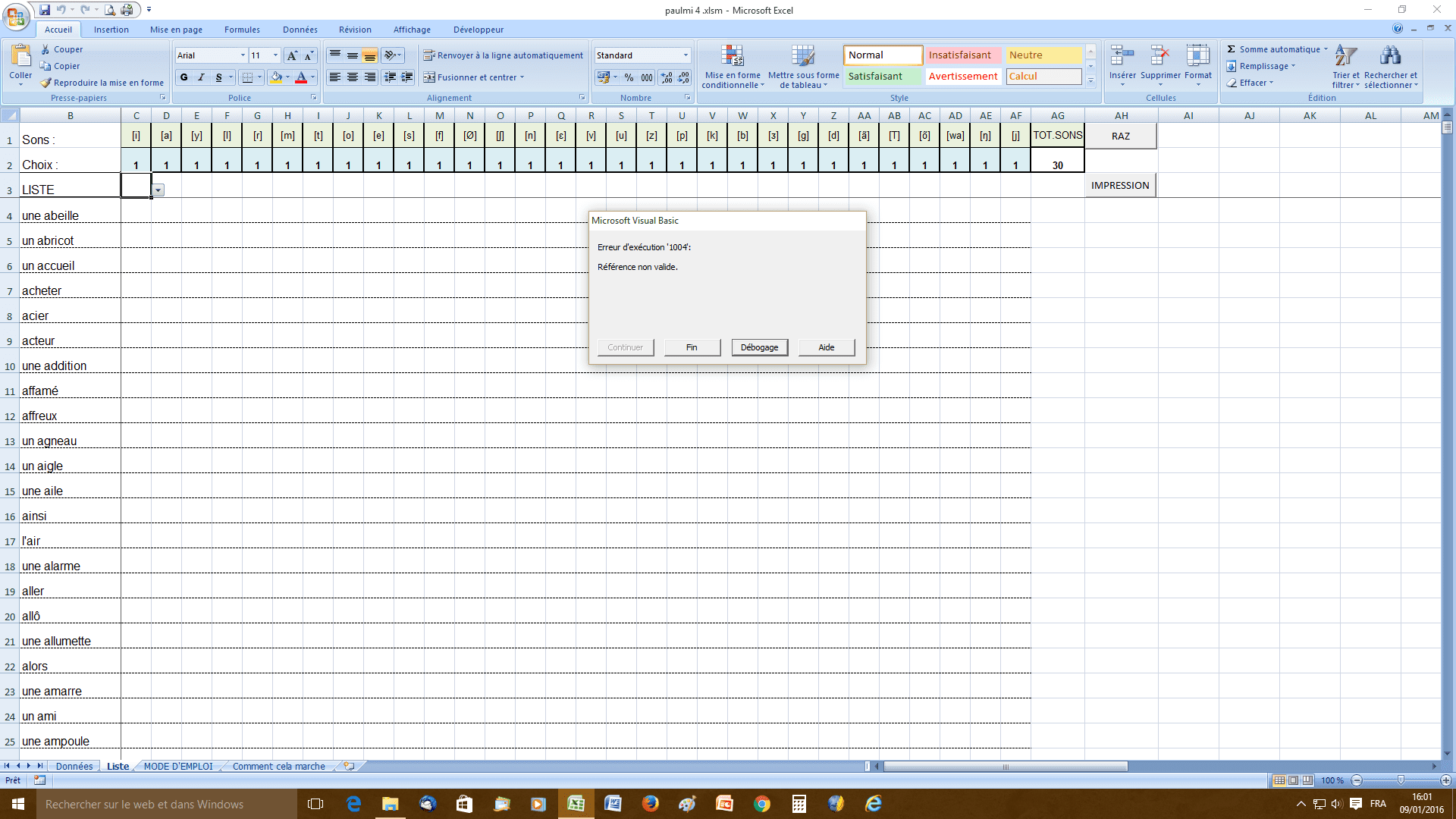Toggle Renvoyer à la ligne automatiquement
Image resolution: width=1456 pixels, height=819 pixels.
pyautogui.click(x=503, y=55)
